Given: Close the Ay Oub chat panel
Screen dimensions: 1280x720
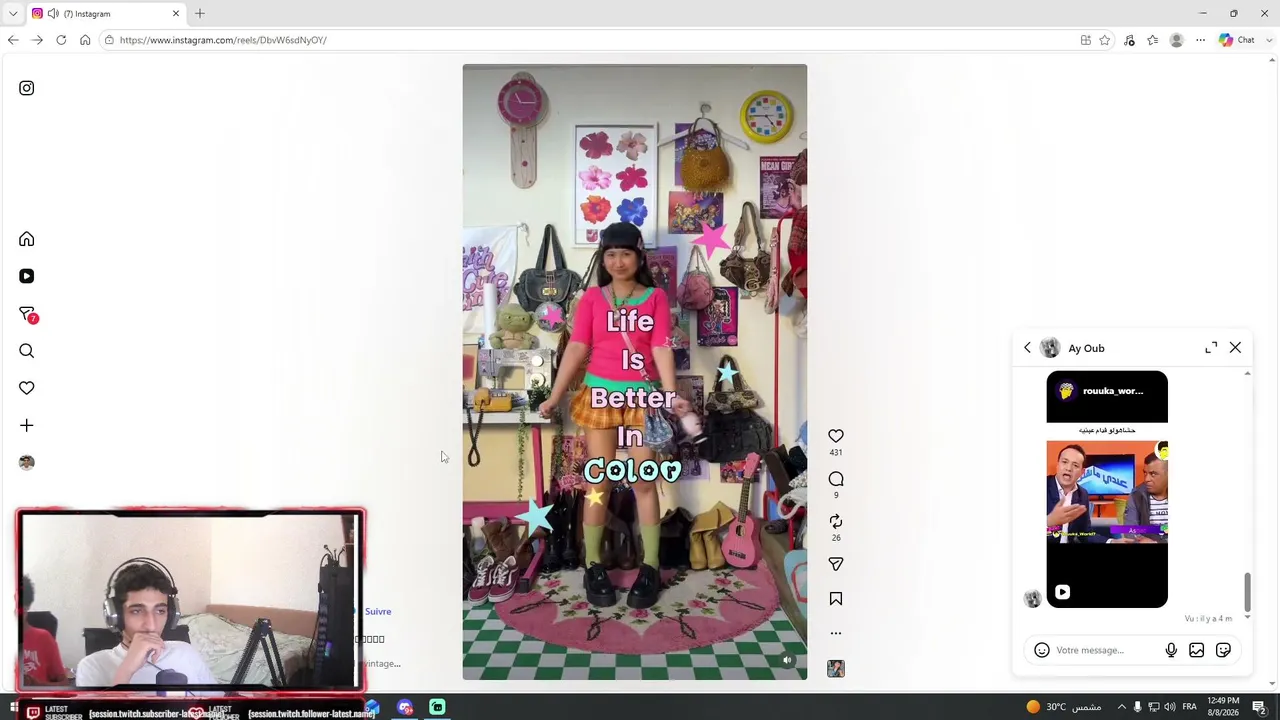Looking at the screenshot, I should tap(1235, 347).
